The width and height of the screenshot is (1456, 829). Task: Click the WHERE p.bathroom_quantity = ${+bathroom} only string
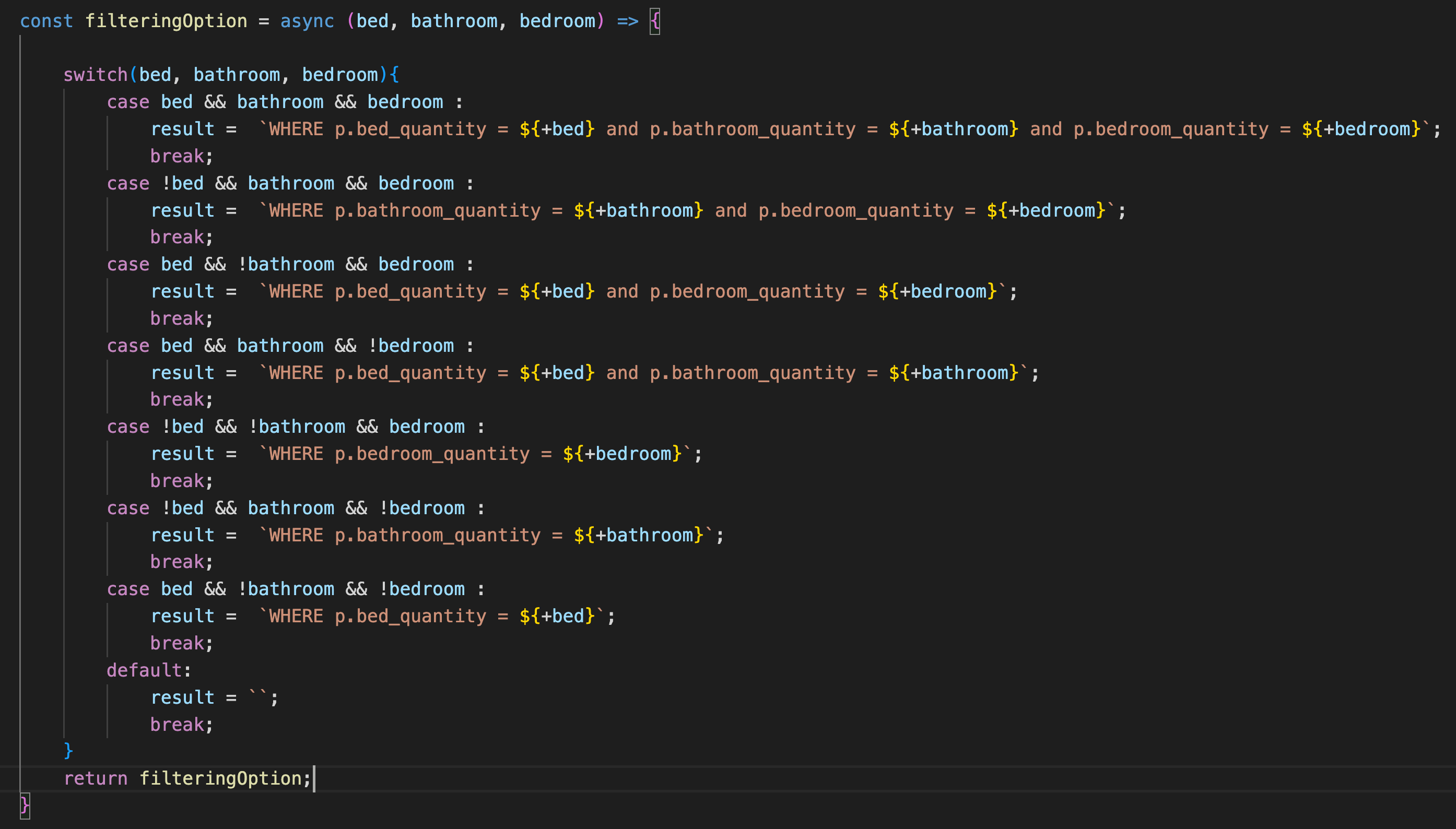[x=486, y=535]
